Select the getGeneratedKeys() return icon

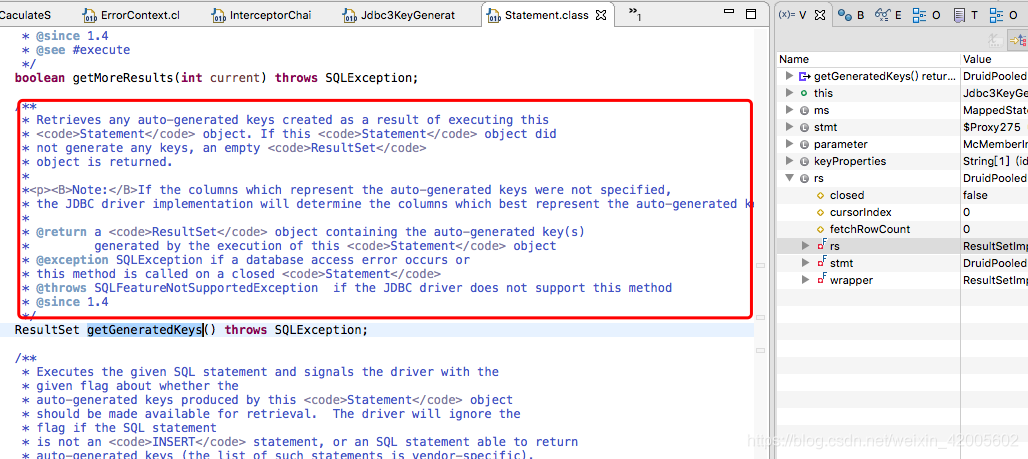click(804, 76)
